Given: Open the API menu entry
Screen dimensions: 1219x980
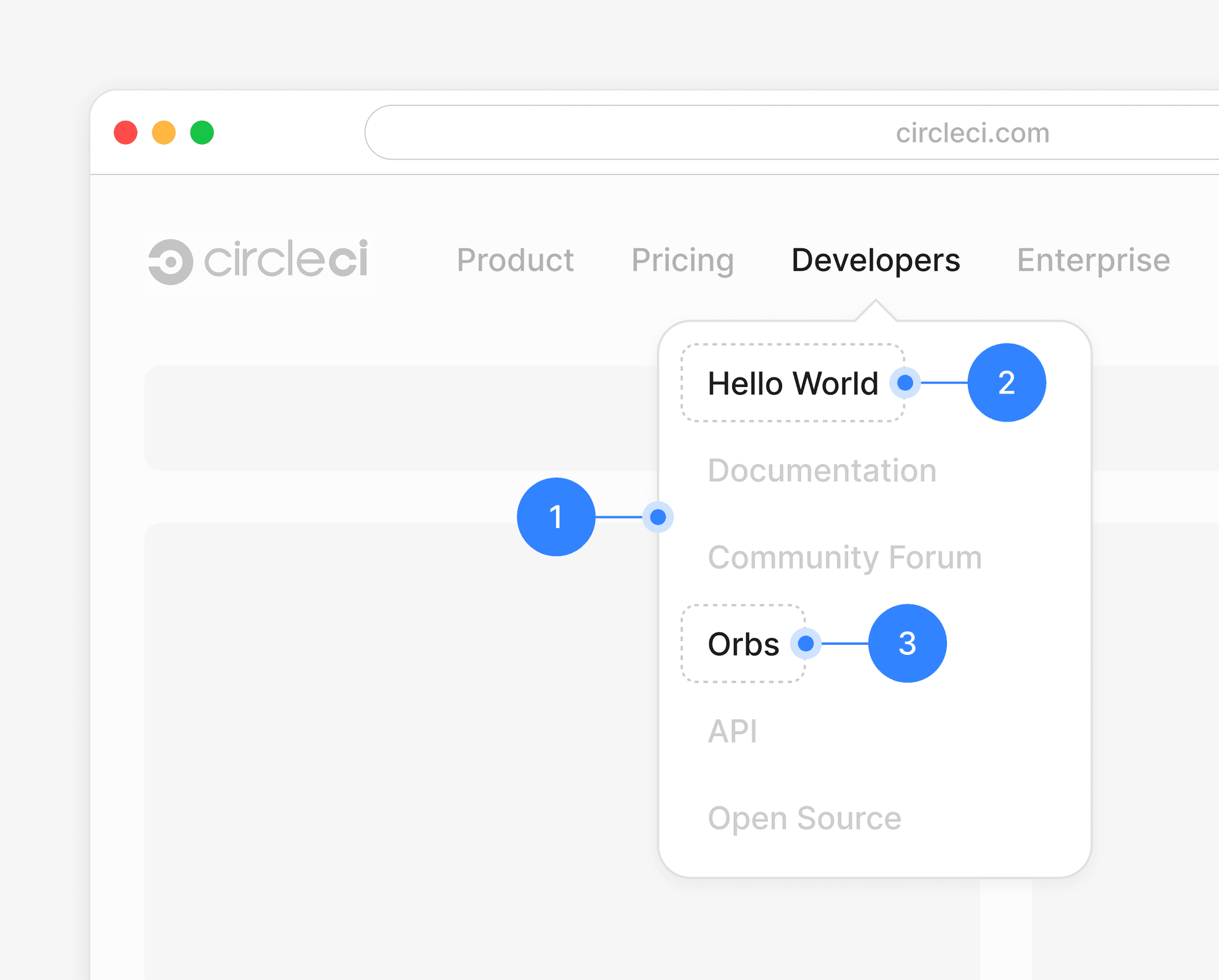Looking at the screenshot, I should click(x=732, y=731).
